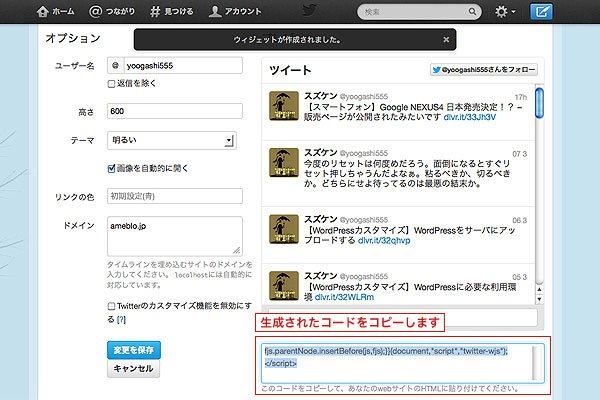Image resolution: width=600 pixels, height=400 pixels.
Task: Click the 高さ field showing 600
Action: (175, 111)
